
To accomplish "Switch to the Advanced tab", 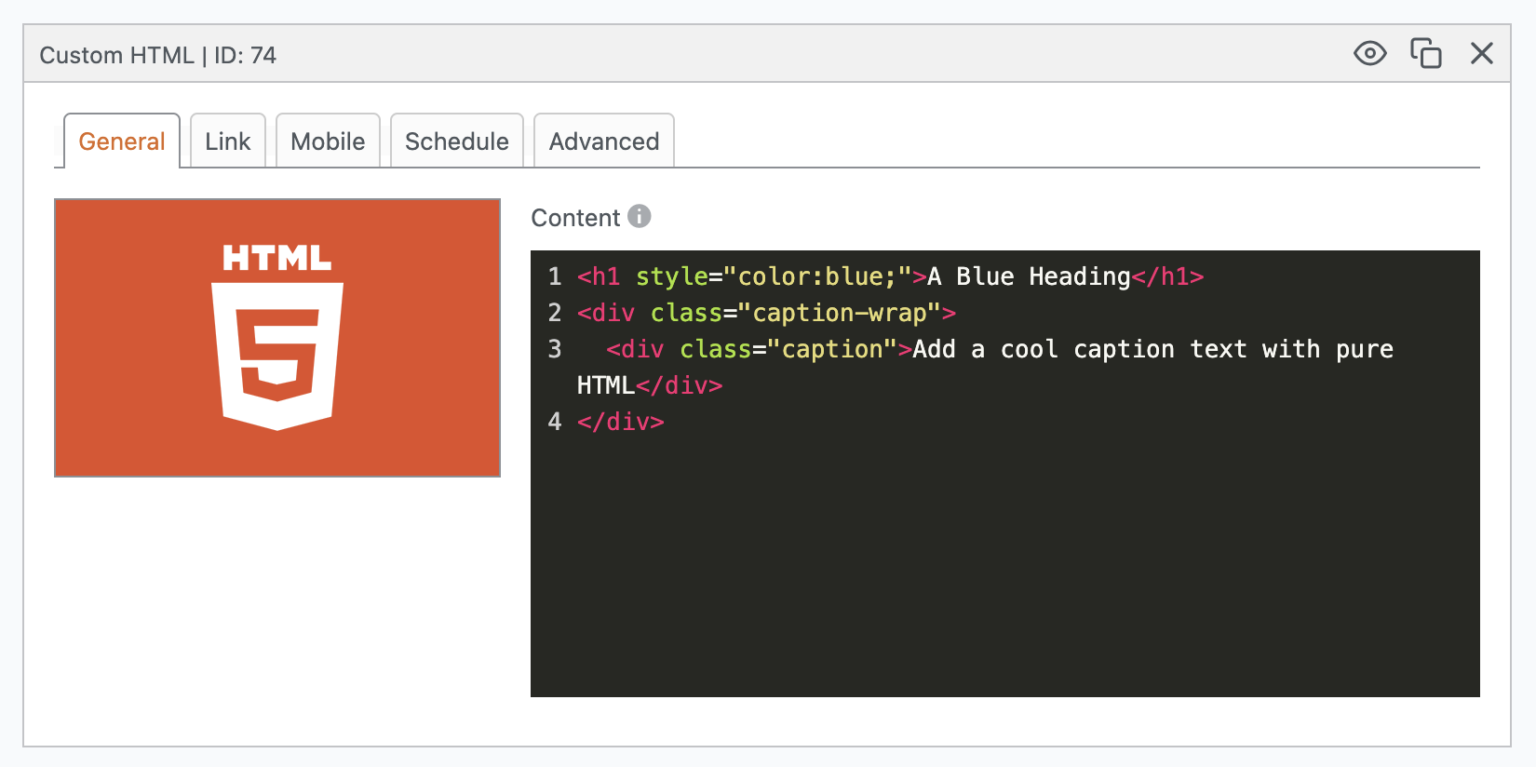I will [x=604, y=141].
